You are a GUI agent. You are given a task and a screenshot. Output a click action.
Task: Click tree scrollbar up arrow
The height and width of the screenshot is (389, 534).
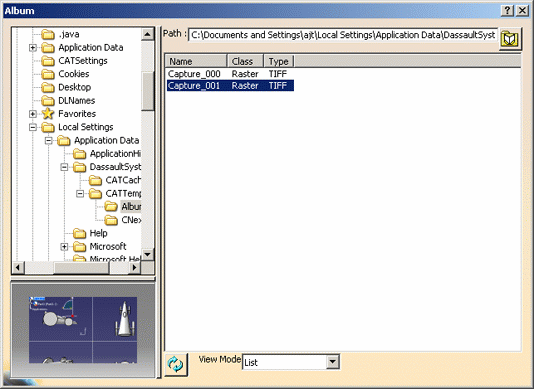[x=148, y=34]
